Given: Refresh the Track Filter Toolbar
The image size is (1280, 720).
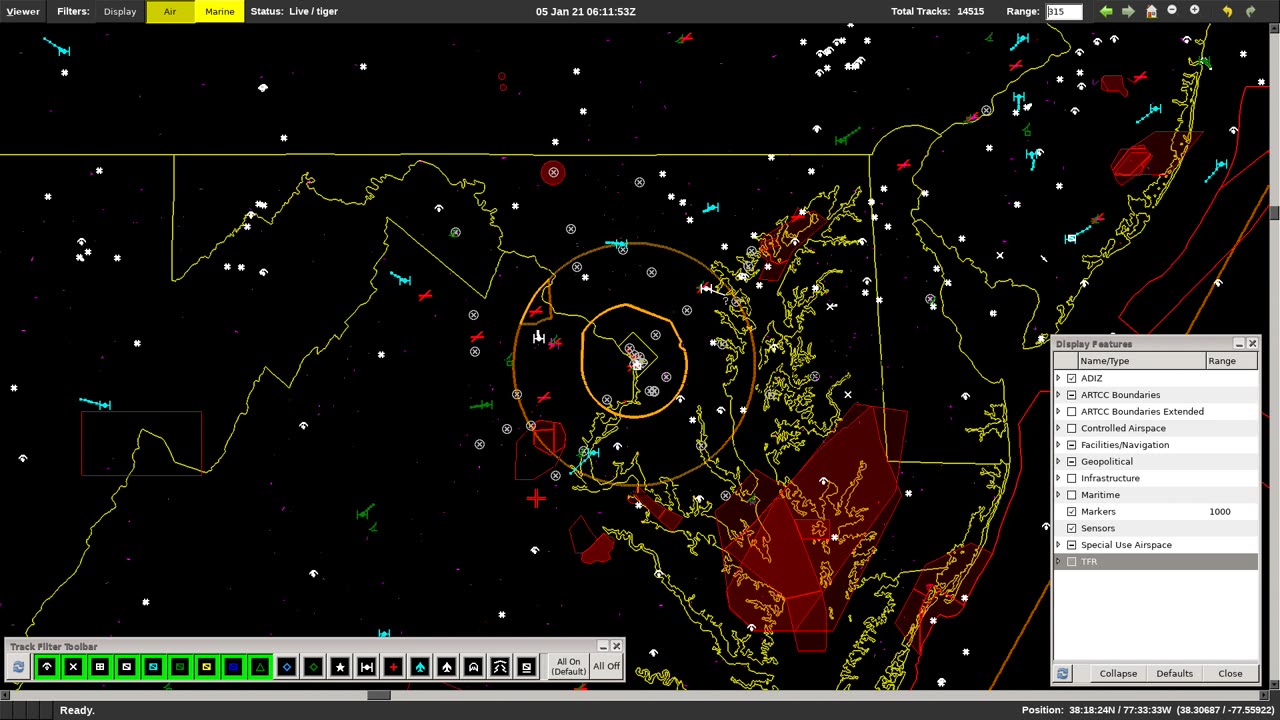Looking at the screenshot, I should [18, 667].
